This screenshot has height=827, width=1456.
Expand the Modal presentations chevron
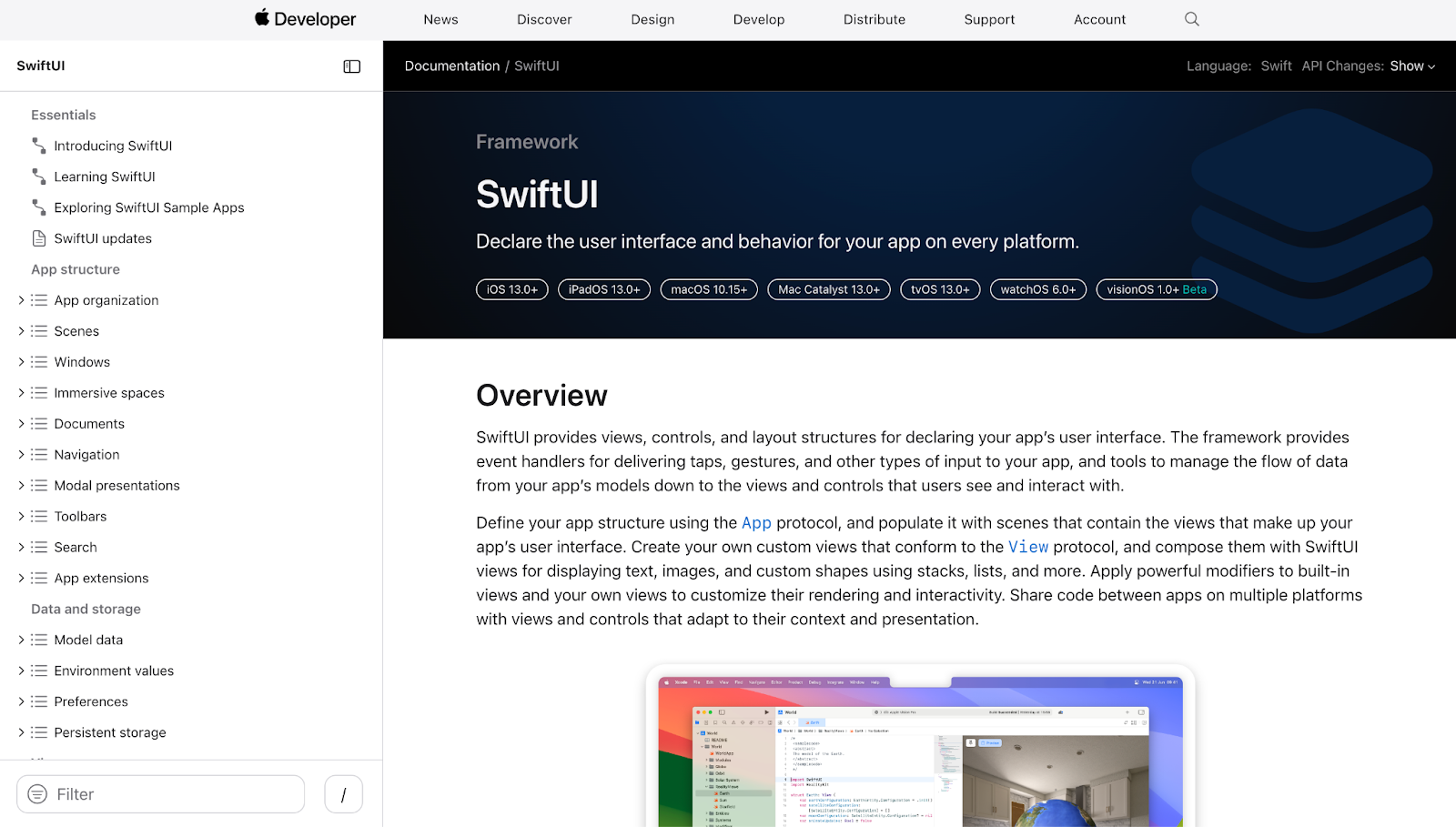(21, 486)
